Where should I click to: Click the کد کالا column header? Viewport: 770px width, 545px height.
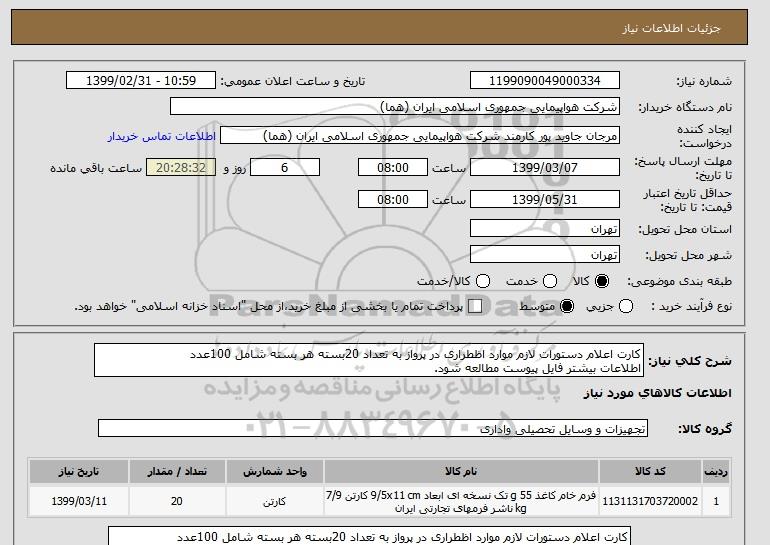pyautogui.click(x=650, y=471)
